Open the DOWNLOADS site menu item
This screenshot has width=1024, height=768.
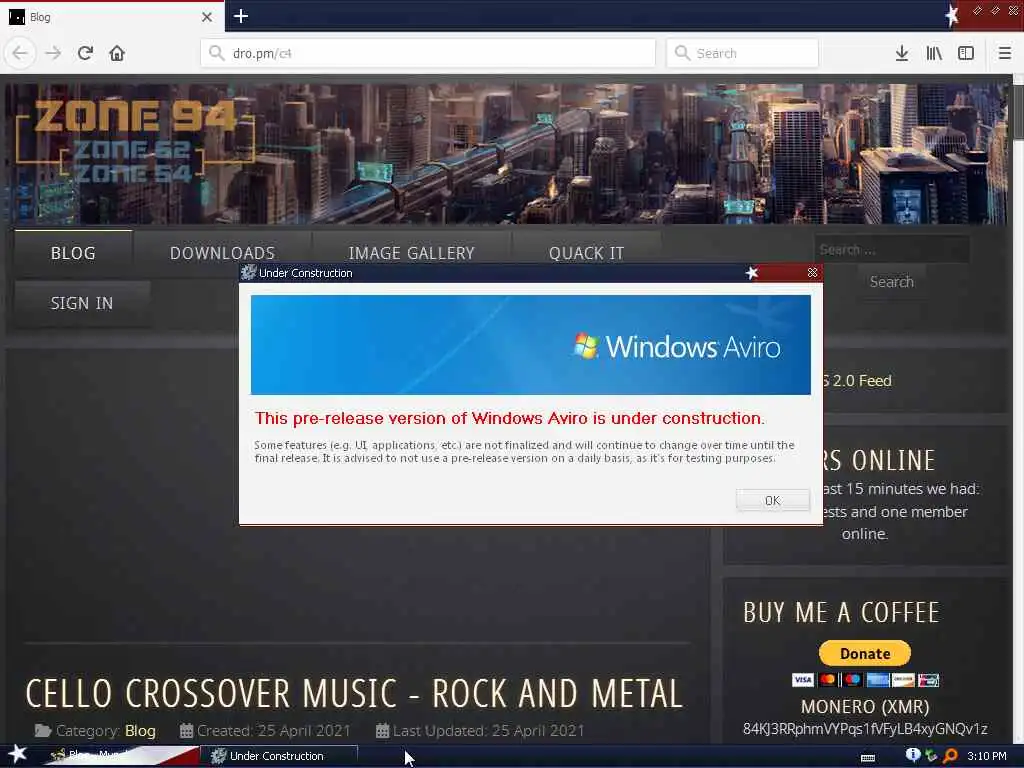coord(222,253)
